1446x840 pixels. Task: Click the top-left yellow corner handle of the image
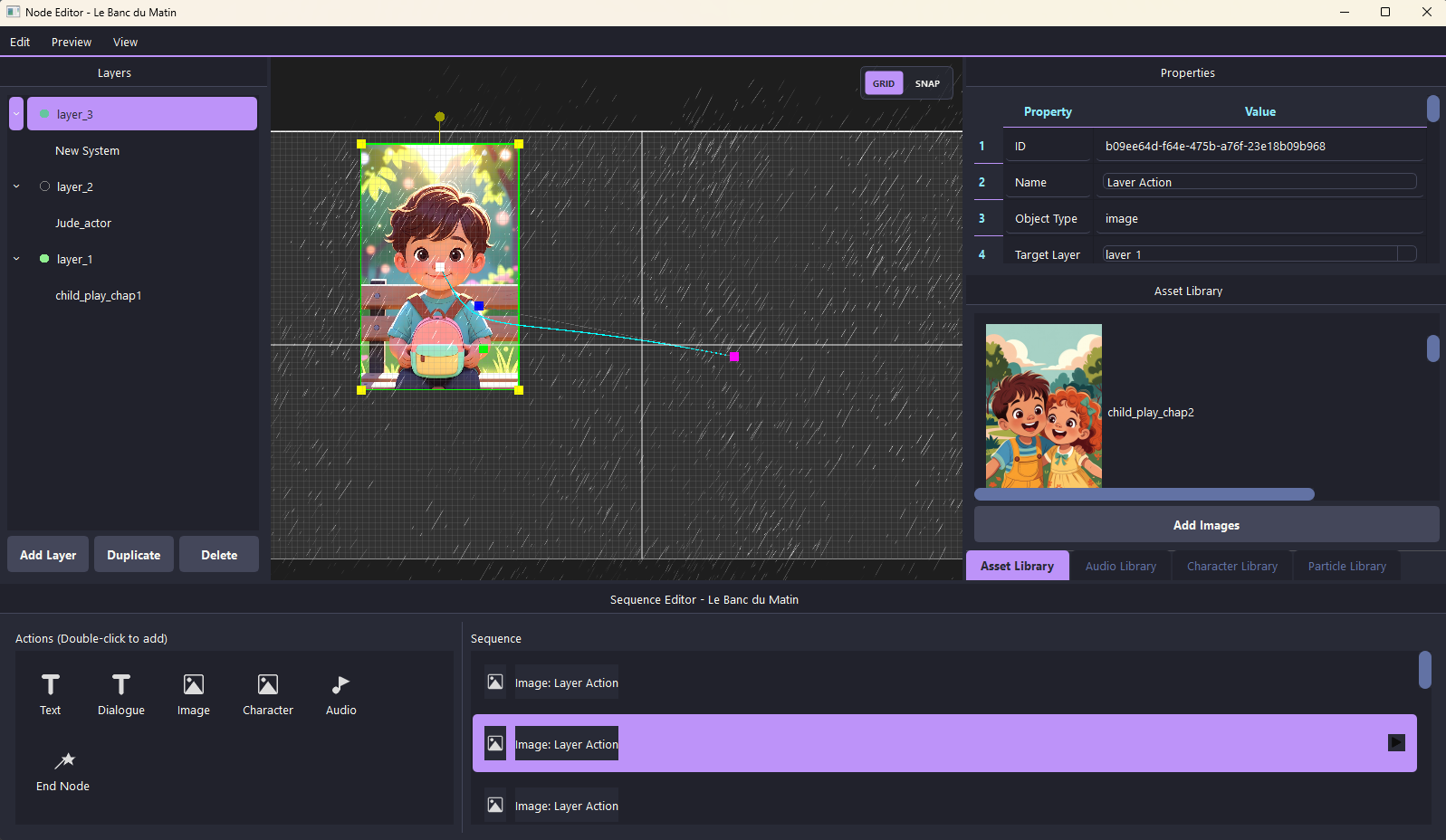[361, 144]
